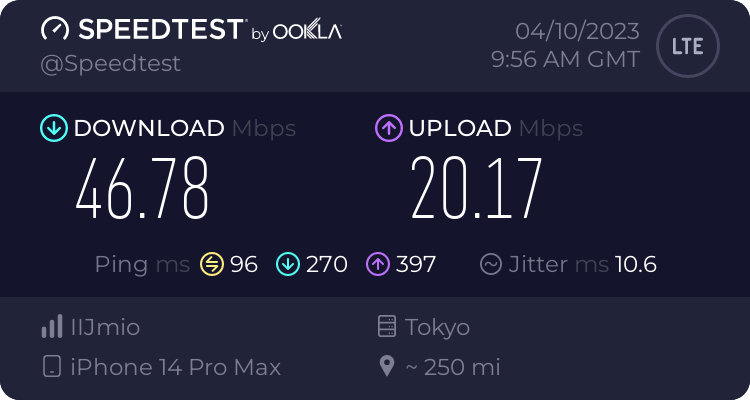Click the iPhone 14 Pro Max label
The image size is (750, 400).
pyautogui.click(x=176, y=367)
